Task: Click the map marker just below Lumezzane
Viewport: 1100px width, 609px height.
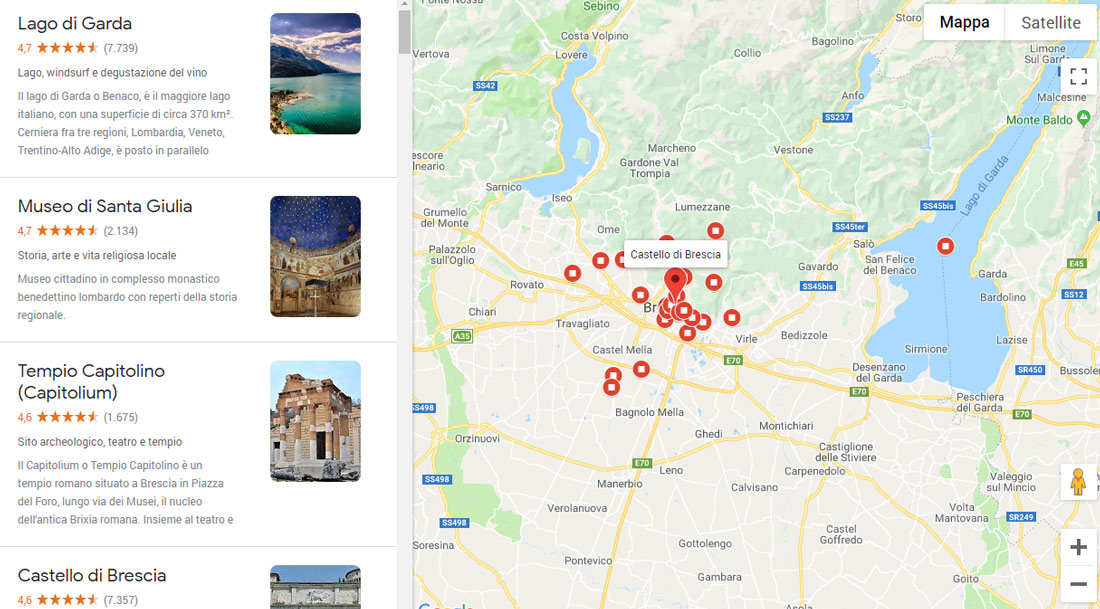Action: 715,231
